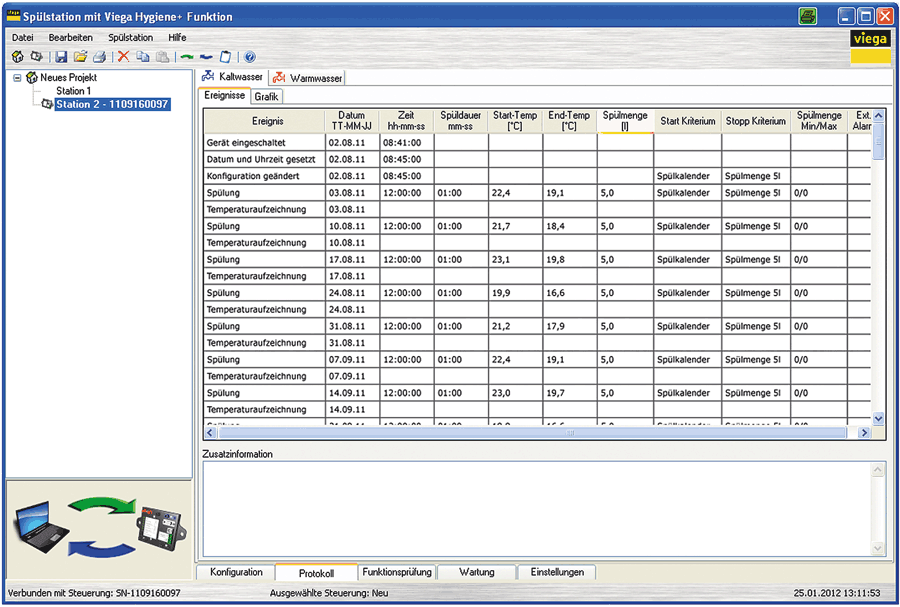Sort by the Datum column header
The height and width of the screenshot is (607, 900).
pos(352,121)
